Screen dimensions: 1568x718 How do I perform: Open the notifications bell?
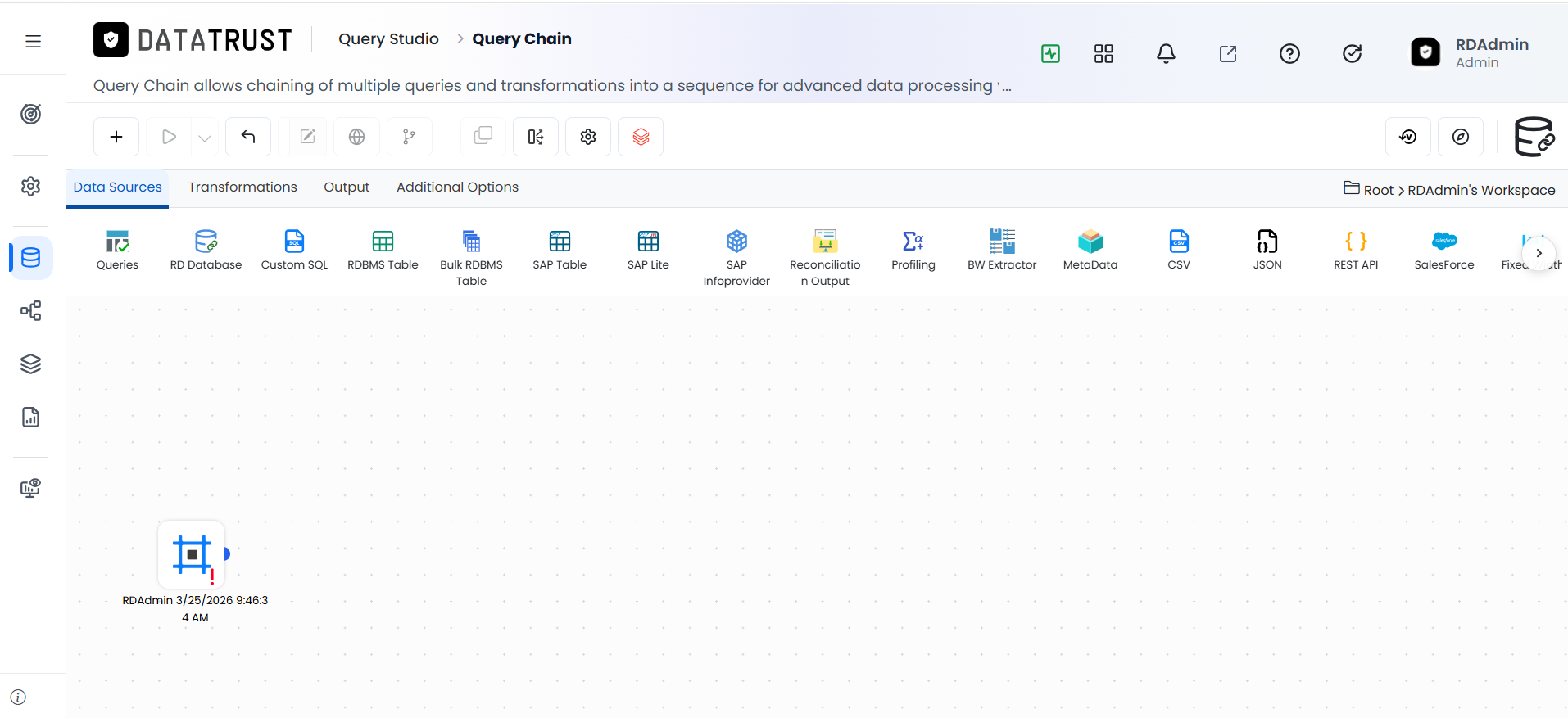click(1166, 54)
